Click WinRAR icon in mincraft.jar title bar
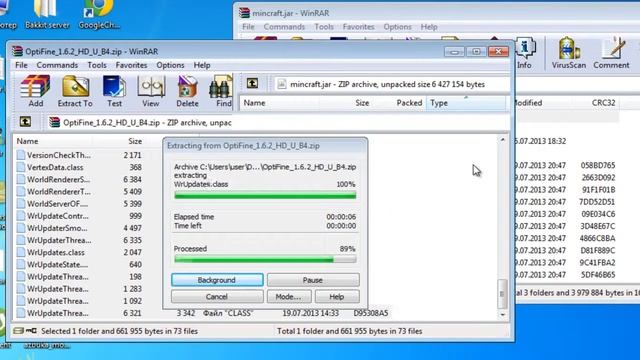Screen dimensions: 640x360 click(244, 13)
